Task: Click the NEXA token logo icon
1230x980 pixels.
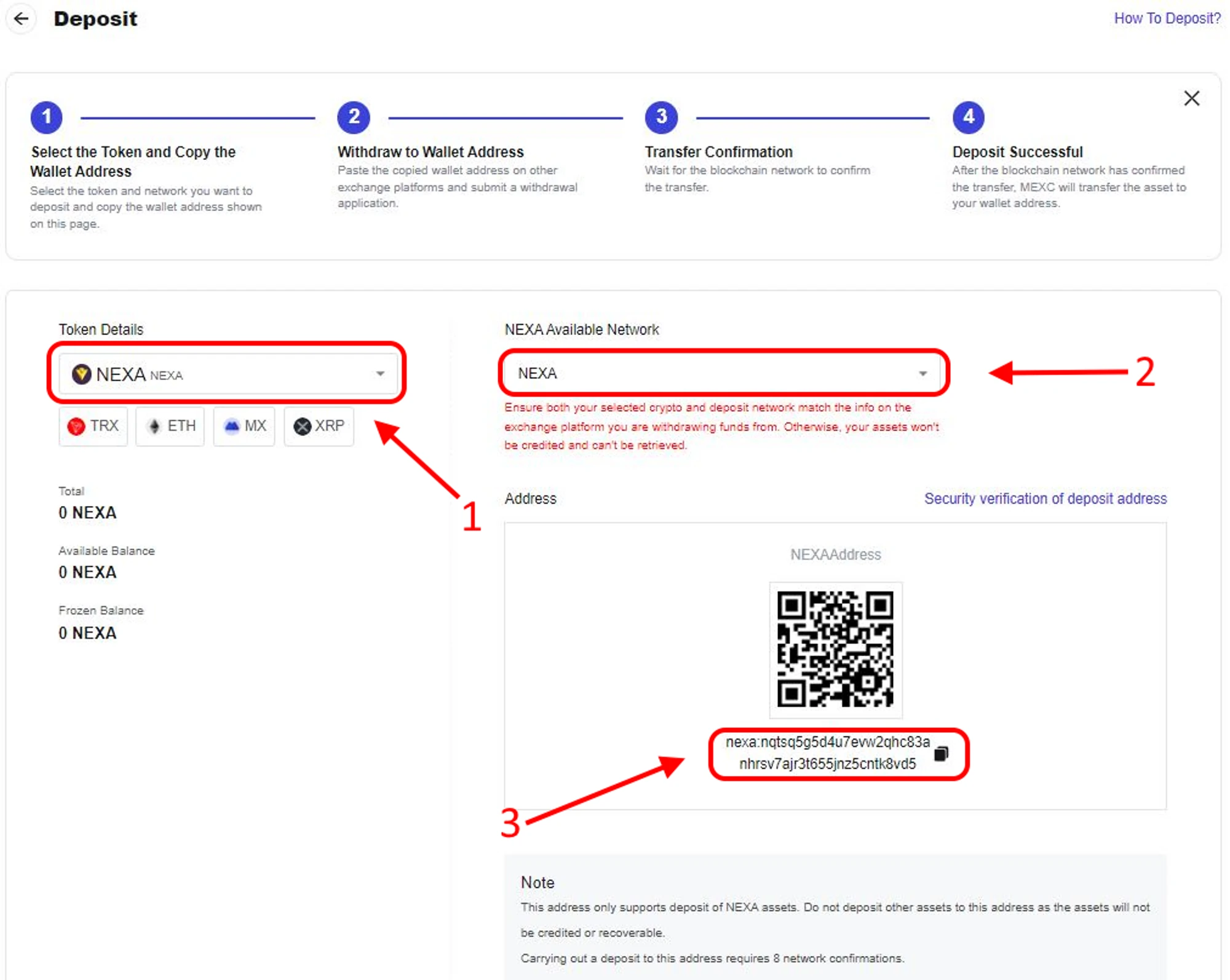Action: 81,374
